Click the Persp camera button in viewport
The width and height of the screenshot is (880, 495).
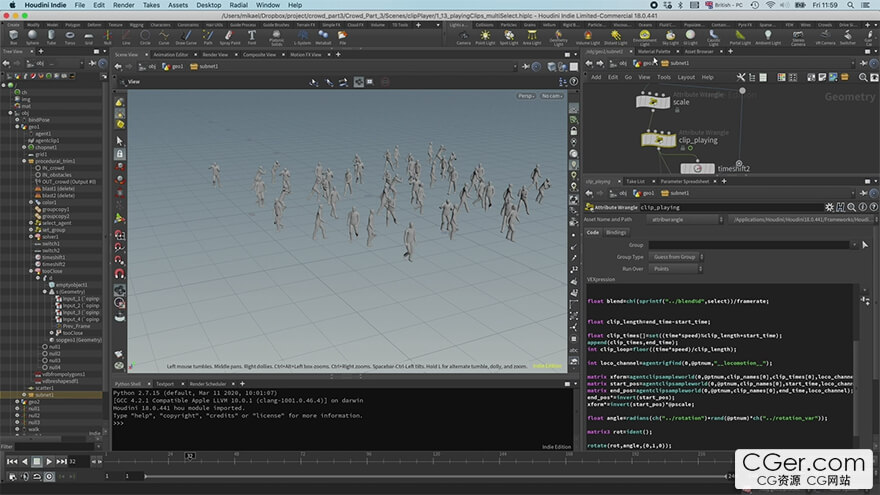(x=525, y=96)
